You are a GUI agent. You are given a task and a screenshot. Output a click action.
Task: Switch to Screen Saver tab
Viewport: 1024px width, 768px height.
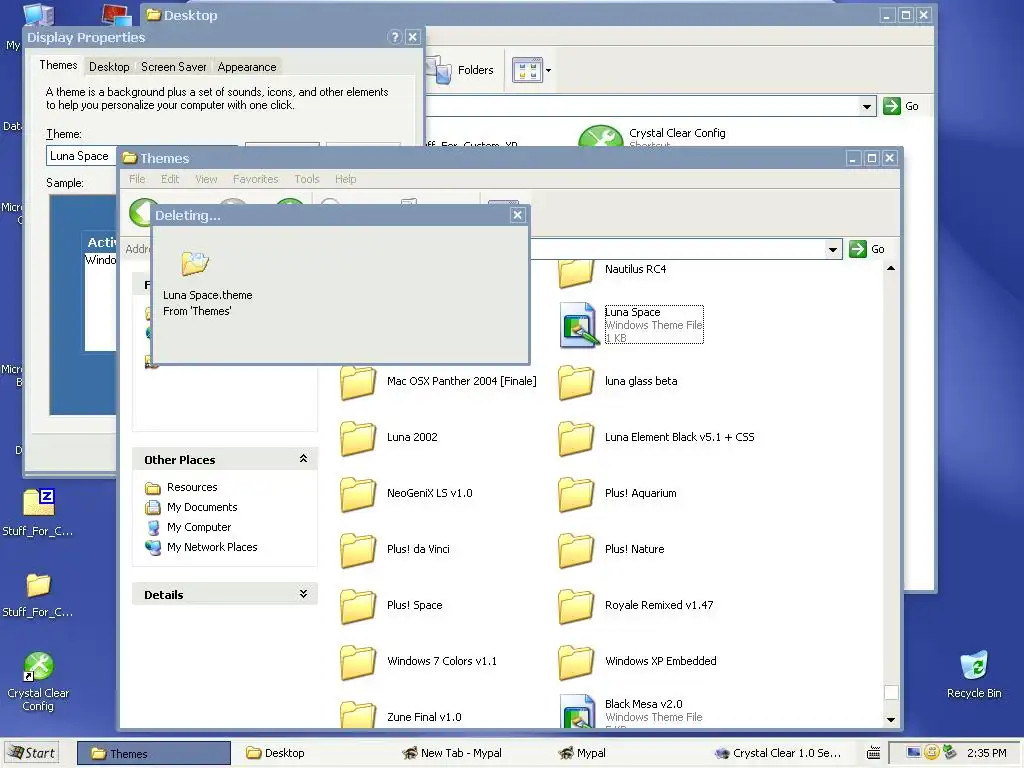[174, 67]
